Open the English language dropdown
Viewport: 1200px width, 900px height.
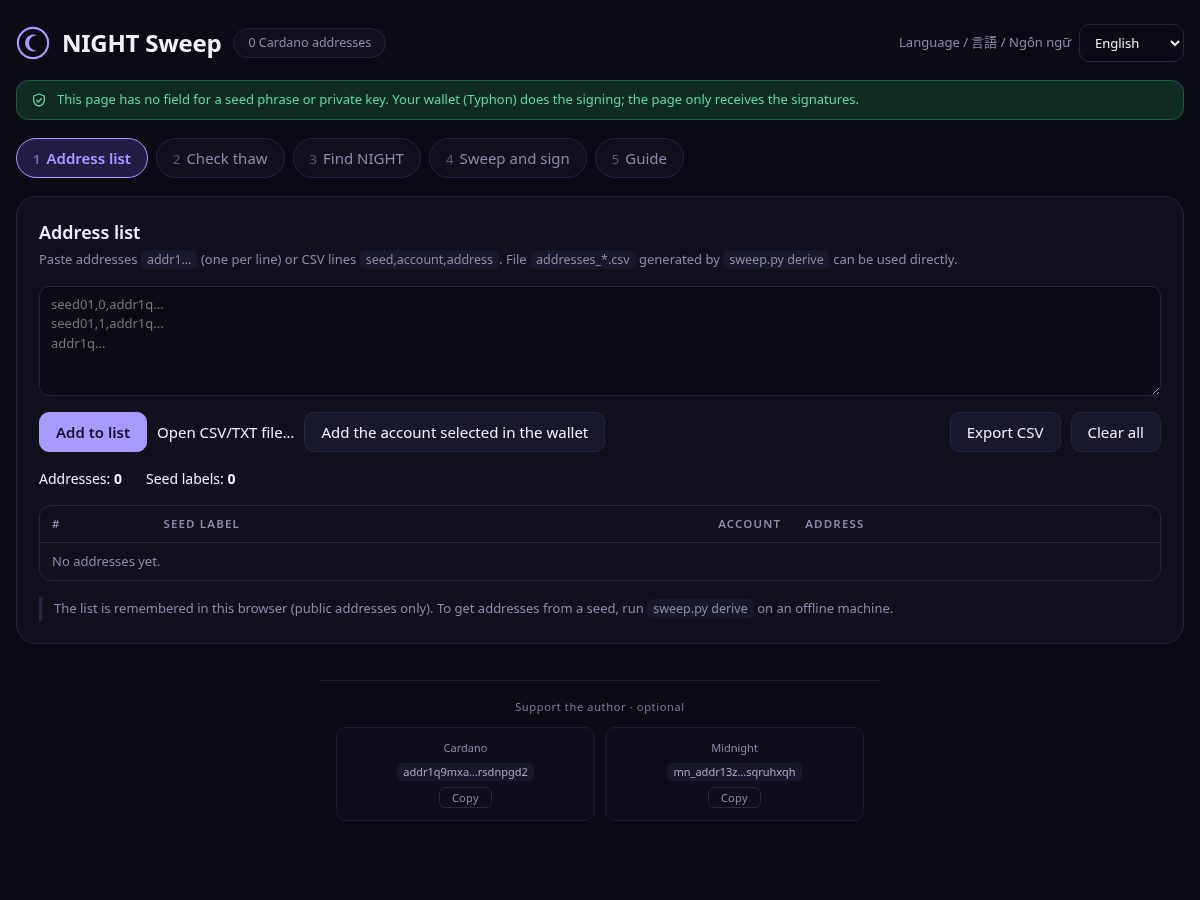click(1131, 43)
